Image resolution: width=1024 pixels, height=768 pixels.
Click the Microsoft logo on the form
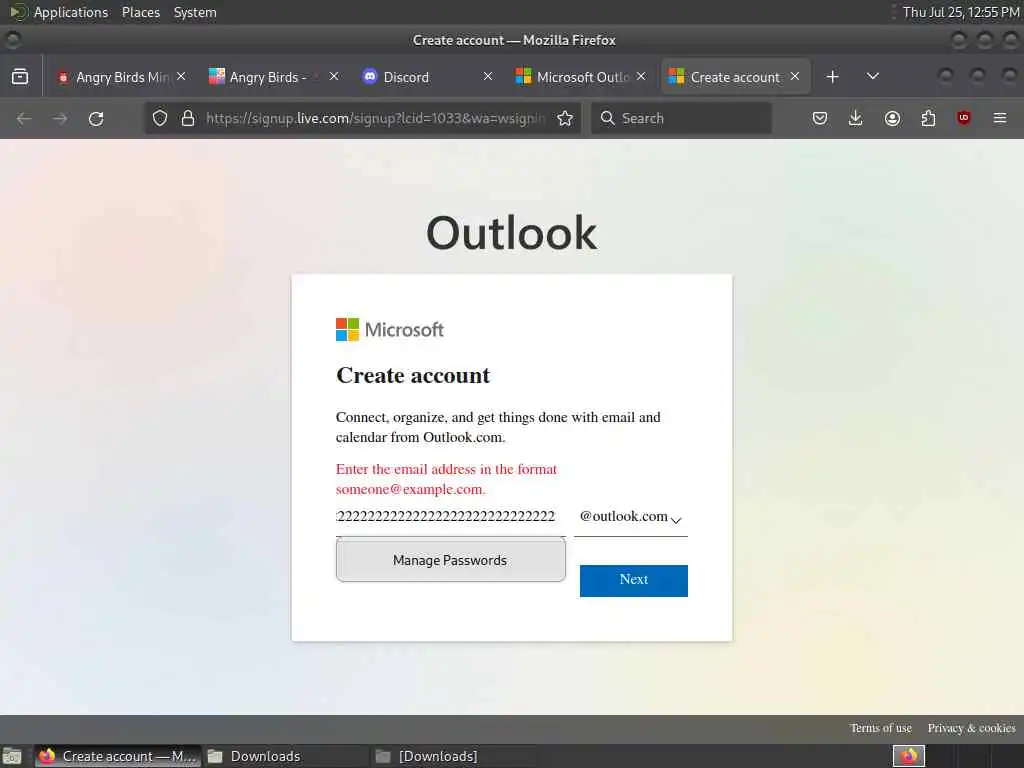[390, 329]
